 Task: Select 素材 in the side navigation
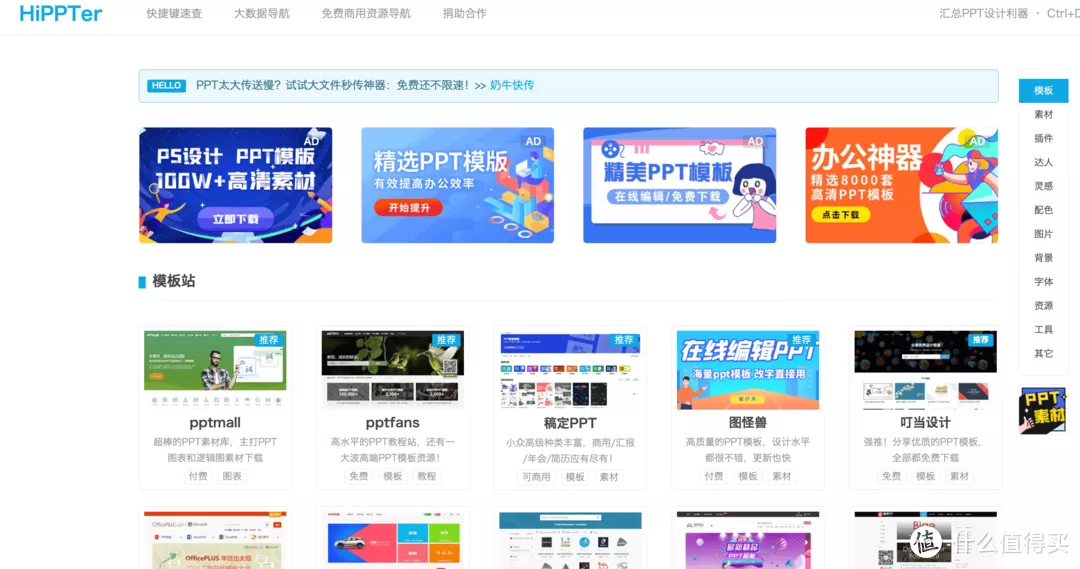(1043, 114)
